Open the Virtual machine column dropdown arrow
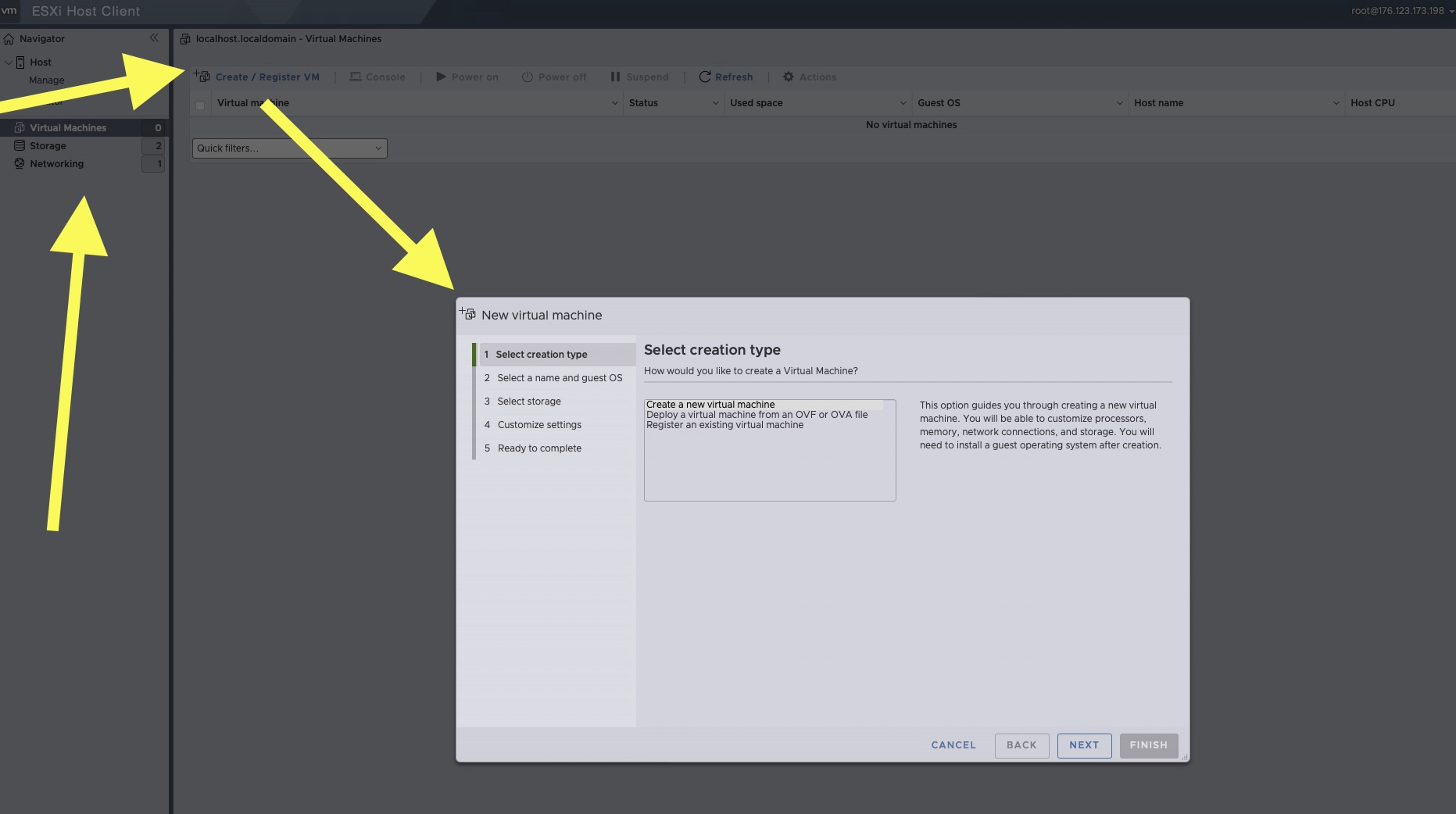Viewport: 1456px width, 814px height. [x=614, y=103]
